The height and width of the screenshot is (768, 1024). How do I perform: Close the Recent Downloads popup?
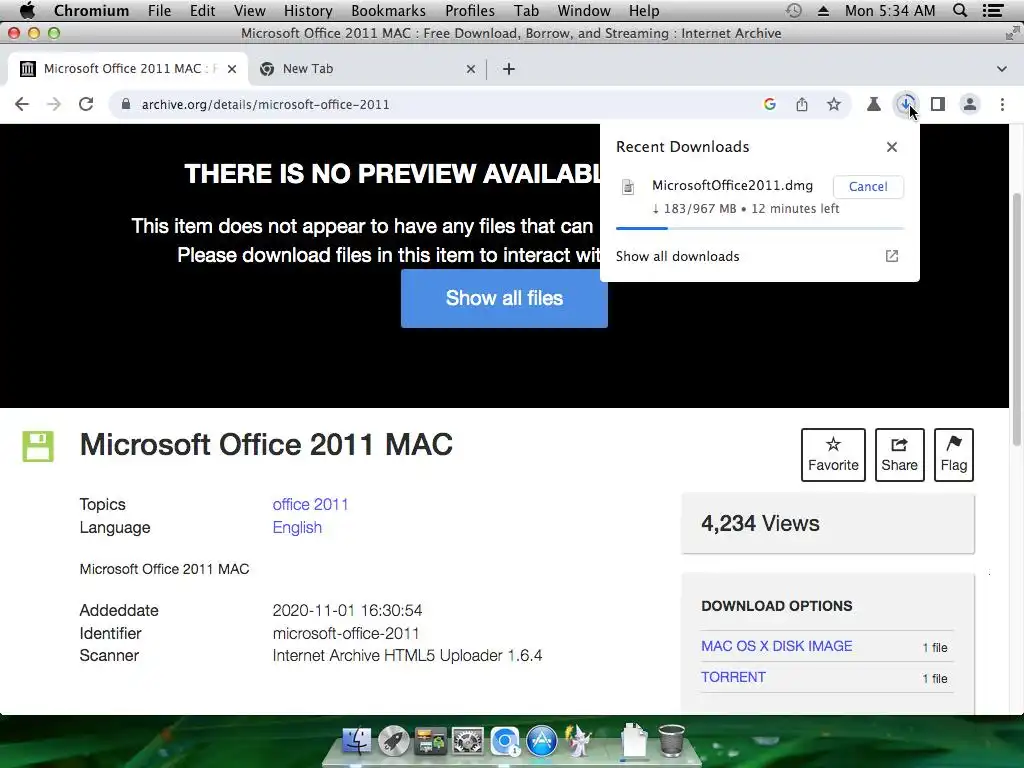click(x=892, y=147)
